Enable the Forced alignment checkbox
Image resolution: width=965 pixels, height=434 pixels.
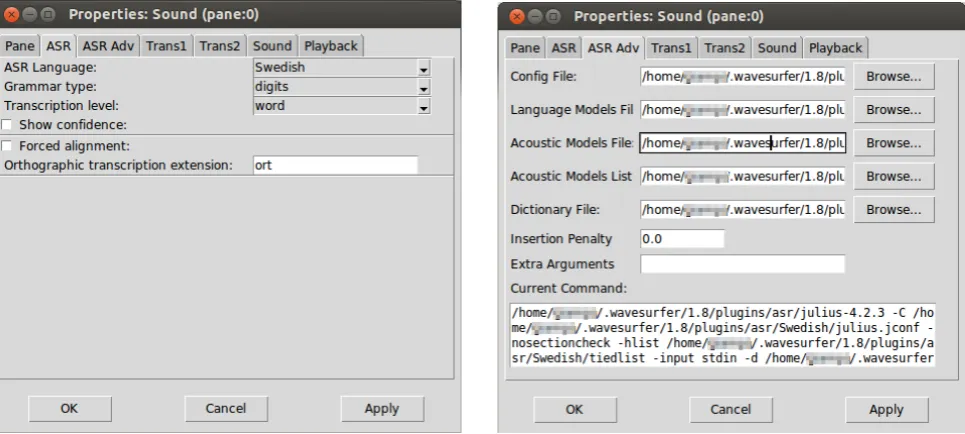(6, 147)
